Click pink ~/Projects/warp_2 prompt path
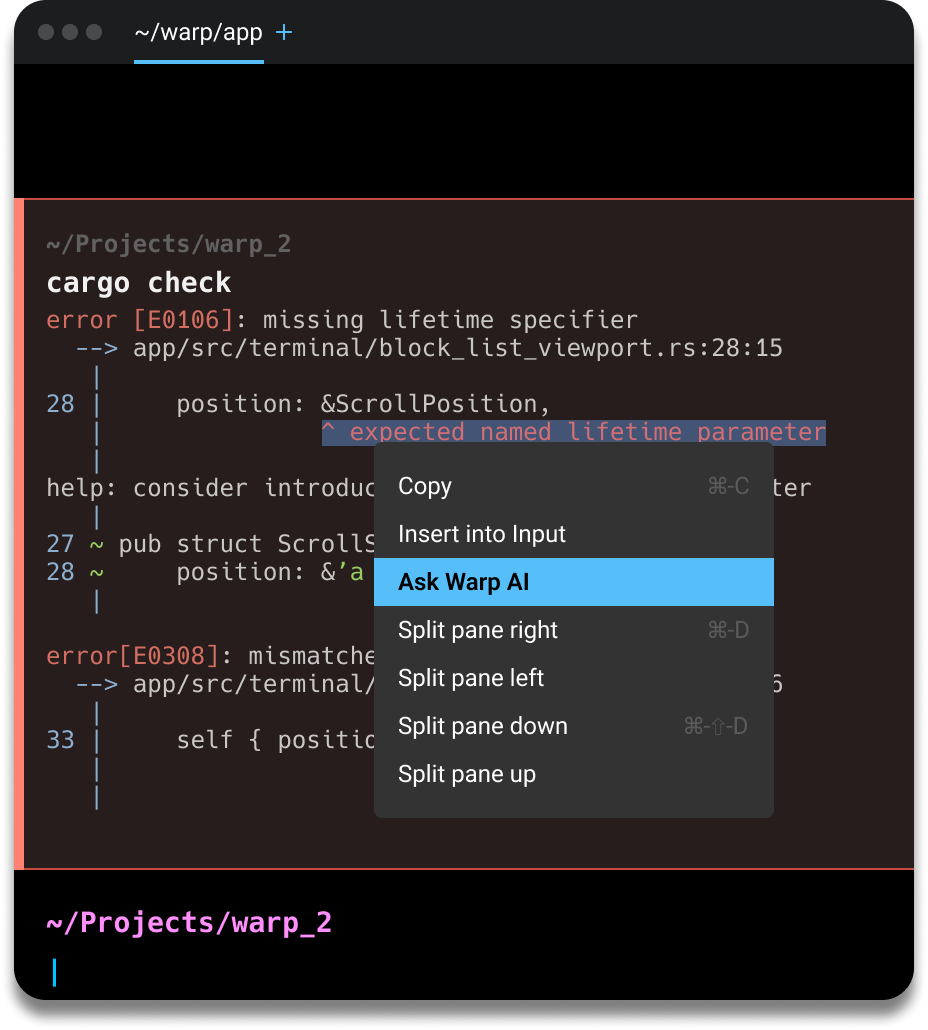 tap(189, 922)
